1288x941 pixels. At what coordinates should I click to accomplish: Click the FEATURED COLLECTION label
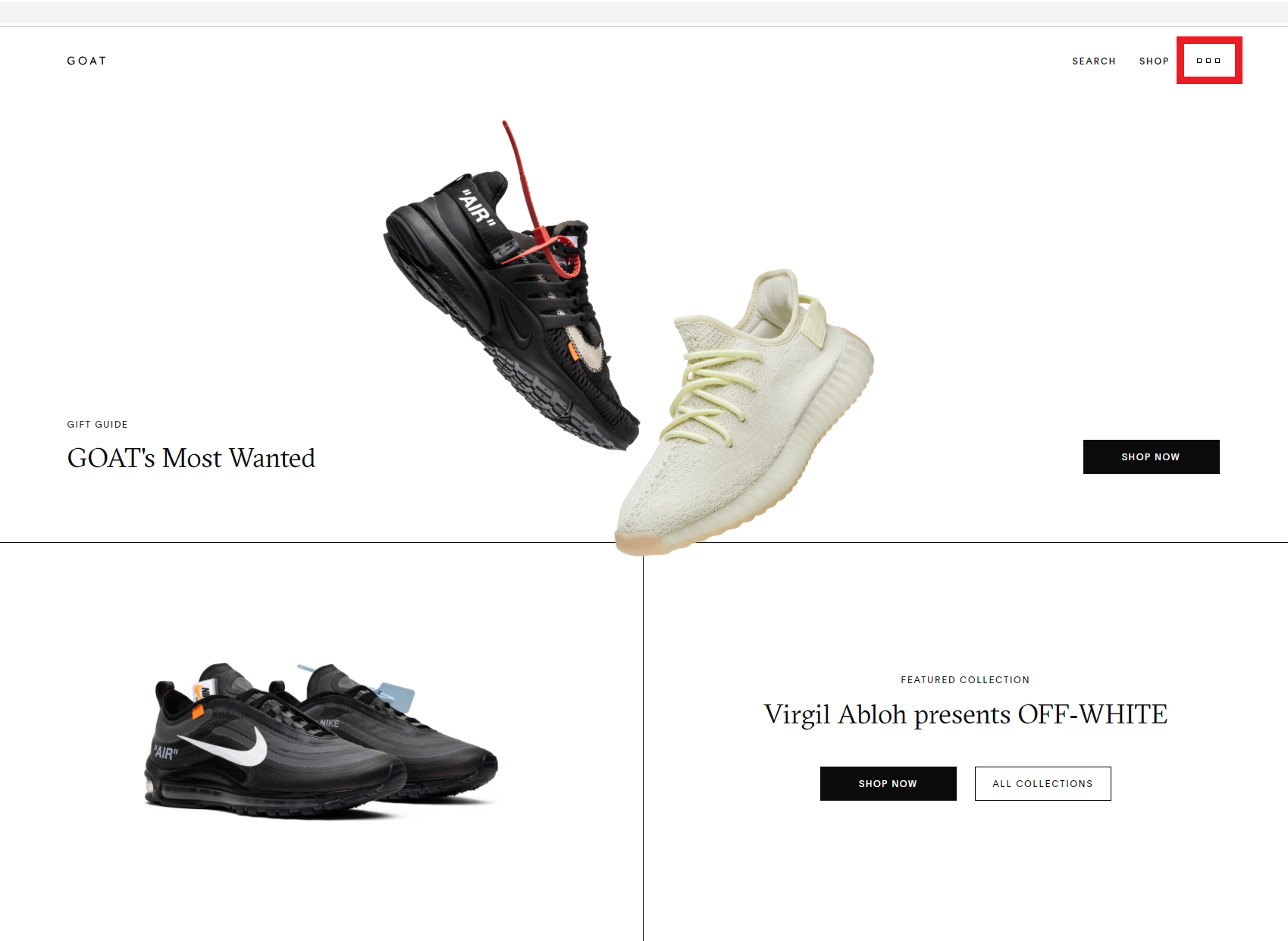pos(965,680)
